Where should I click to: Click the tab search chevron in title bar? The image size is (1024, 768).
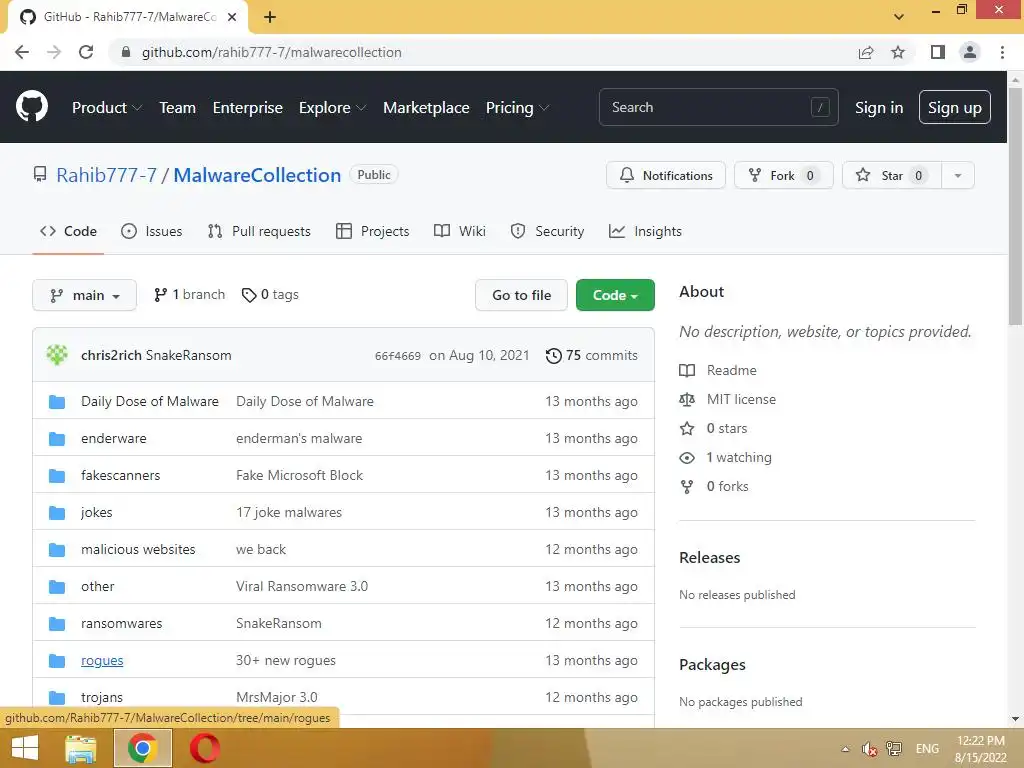899,17
